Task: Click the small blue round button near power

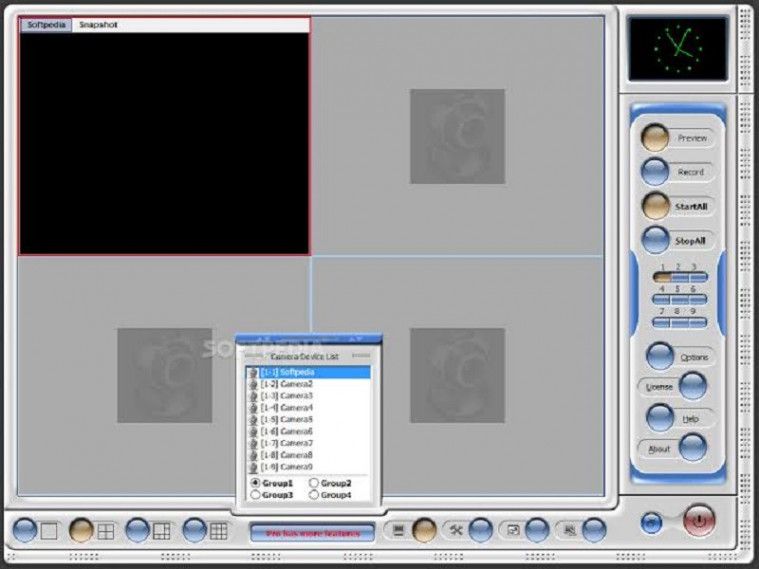Action: [652, 523]
